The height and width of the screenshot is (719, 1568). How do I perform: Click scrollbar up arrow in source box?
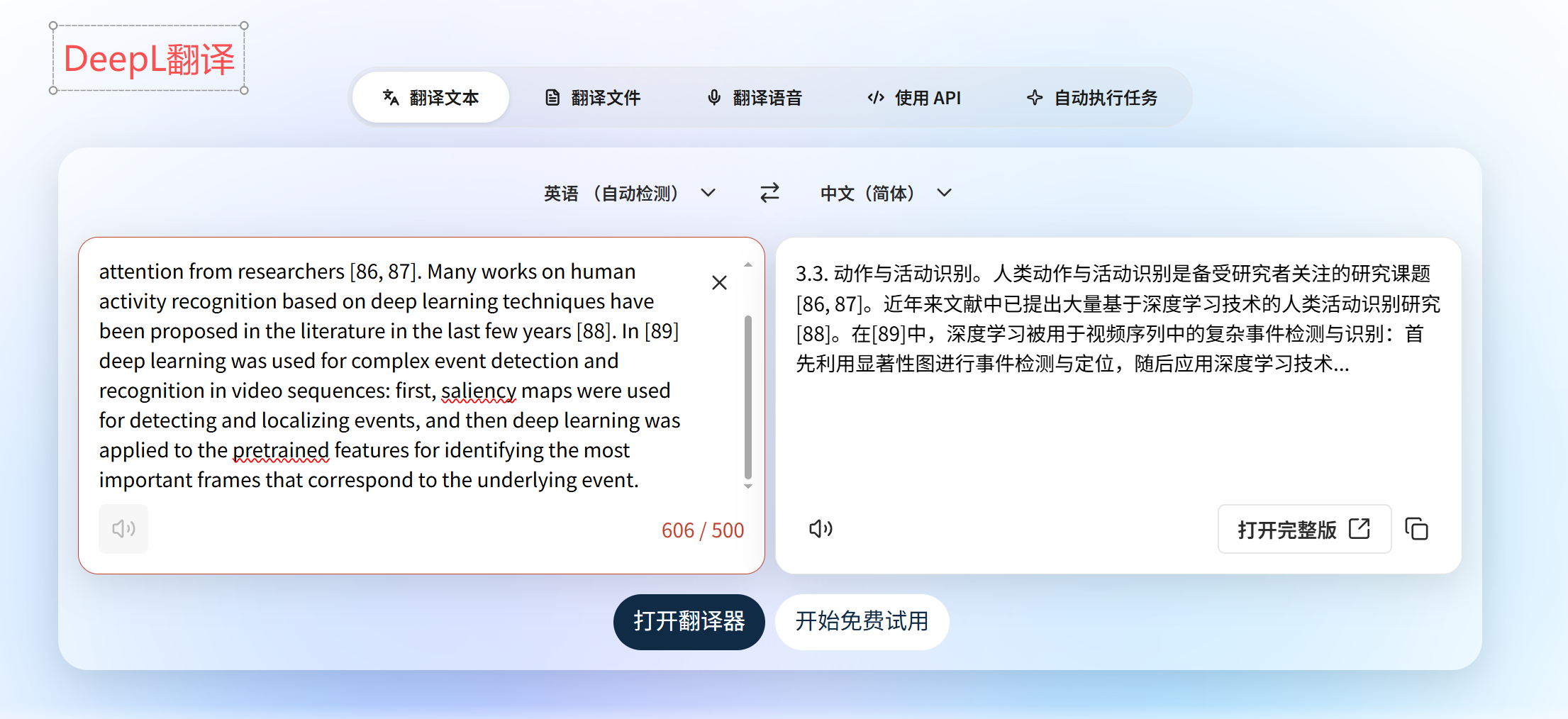click(748, 264)
